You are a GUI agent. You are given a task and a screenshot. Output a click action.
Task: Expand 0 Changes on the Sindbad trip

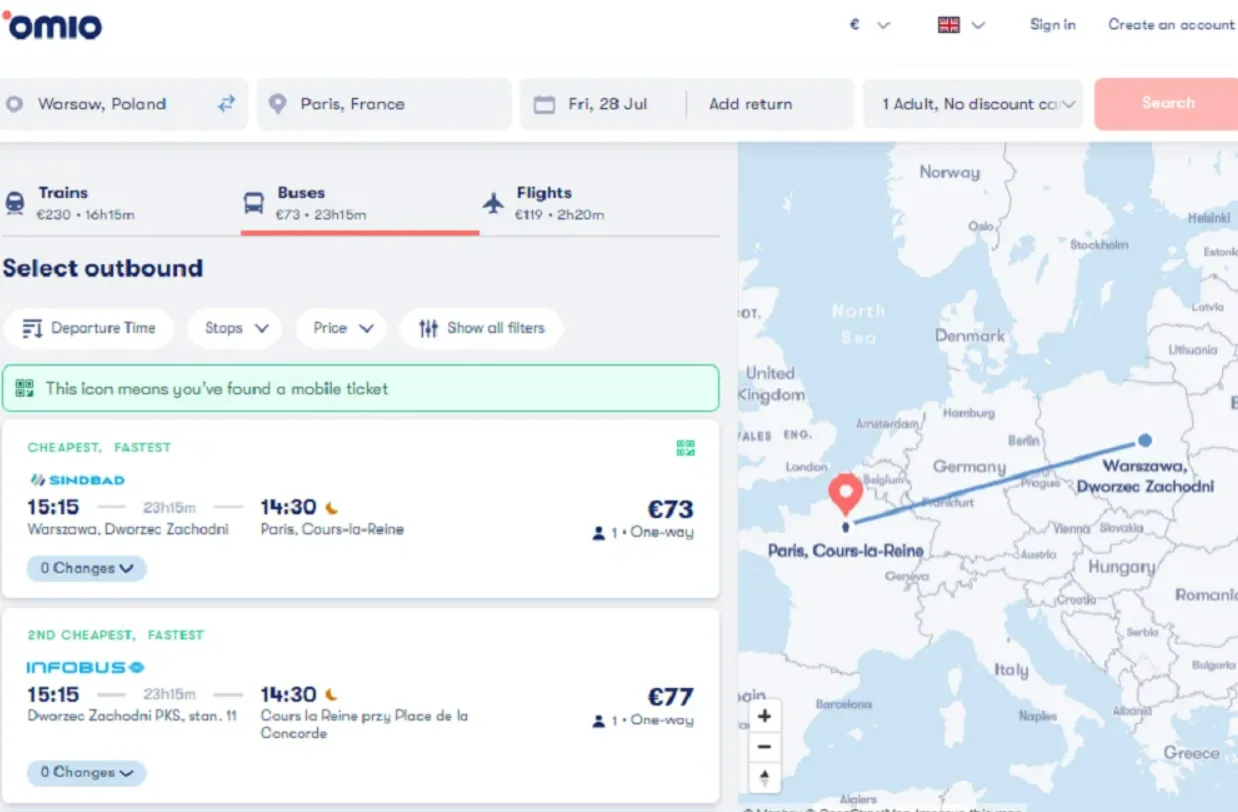(87, 569)
